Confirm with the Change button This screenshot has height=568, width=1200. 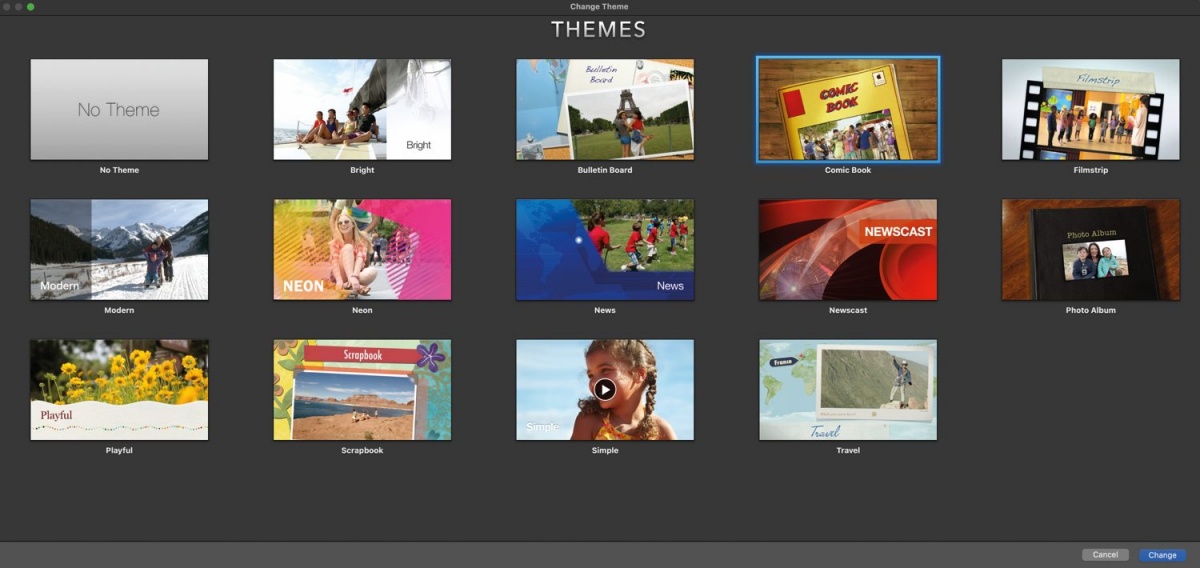click(1162, 555)
